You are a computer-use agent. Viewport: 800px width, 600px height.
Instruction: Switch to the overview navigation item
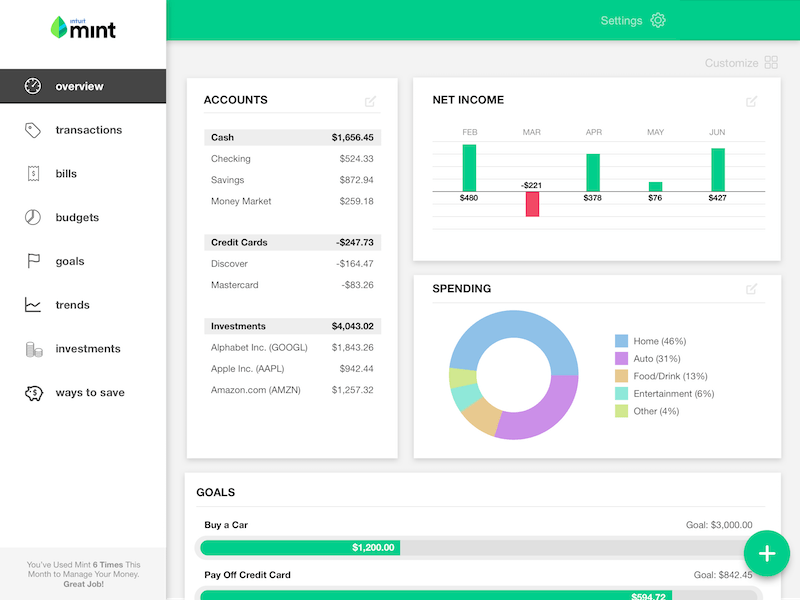tap(83, 86)
